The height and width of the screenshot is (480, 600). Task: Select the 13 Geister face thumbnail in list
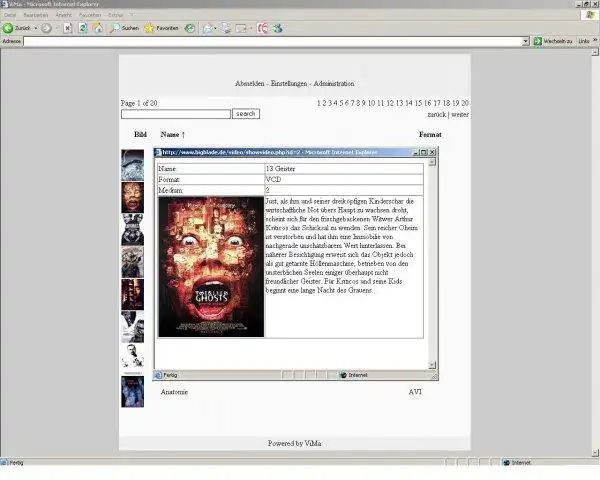pyautogui.click(x=132, y=198)
